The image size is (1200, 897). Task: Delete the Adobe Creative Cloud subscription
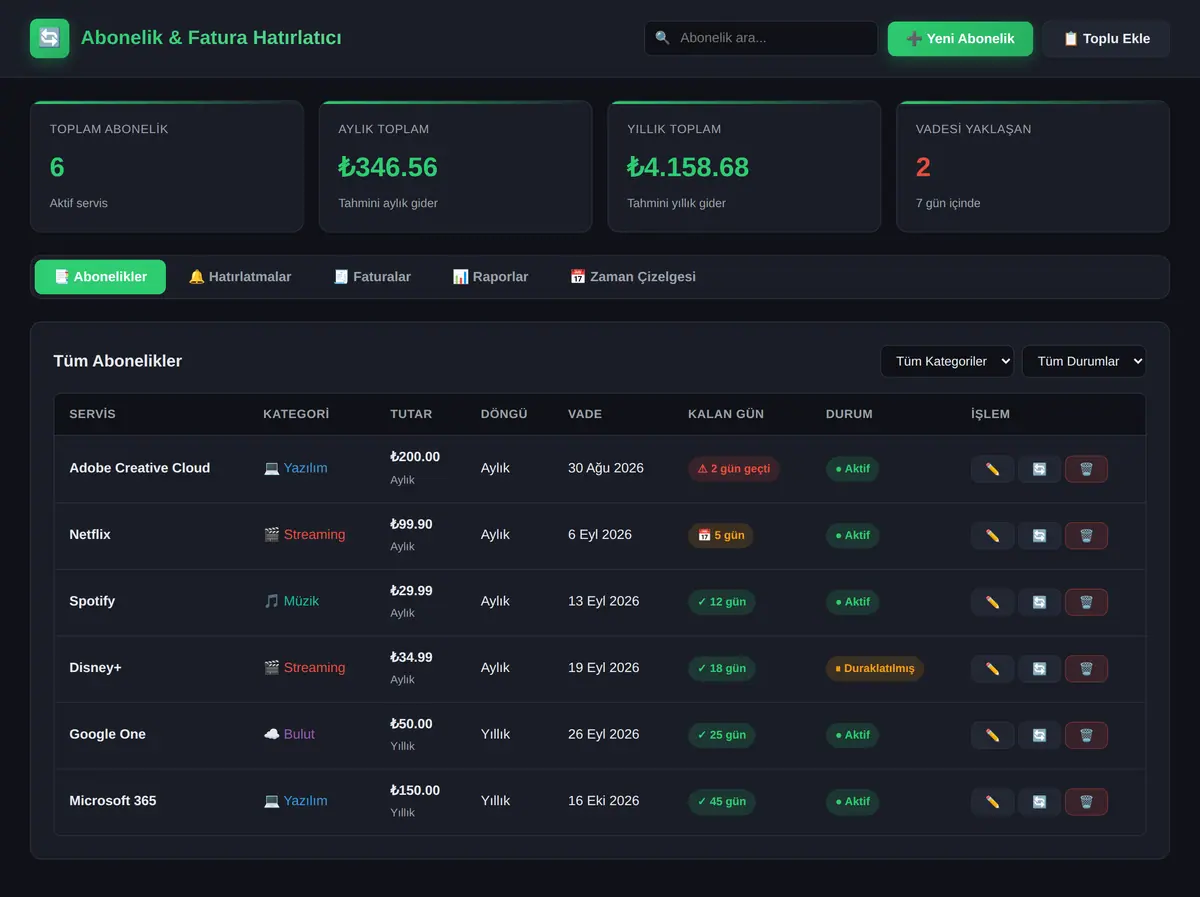point(1086,469)
